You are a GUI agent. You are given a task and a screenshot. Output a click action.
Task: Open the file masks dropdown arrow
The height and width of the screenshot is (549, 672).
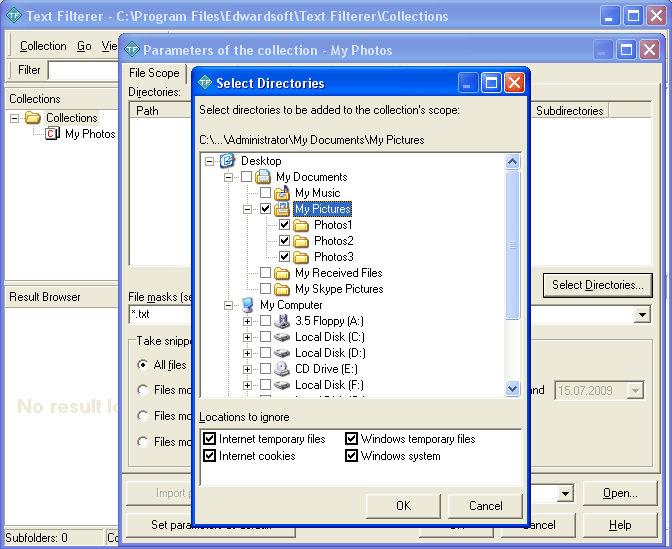coord(642,315)
